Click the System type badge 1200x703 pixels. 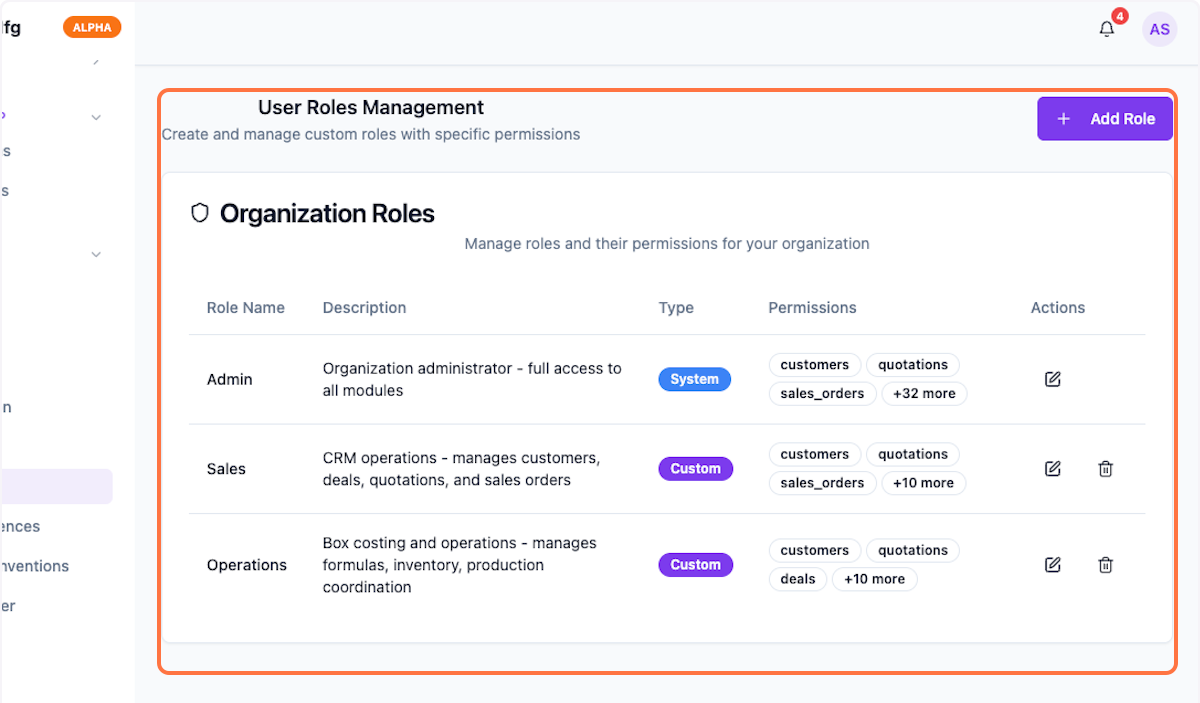[x=694, y=380]
